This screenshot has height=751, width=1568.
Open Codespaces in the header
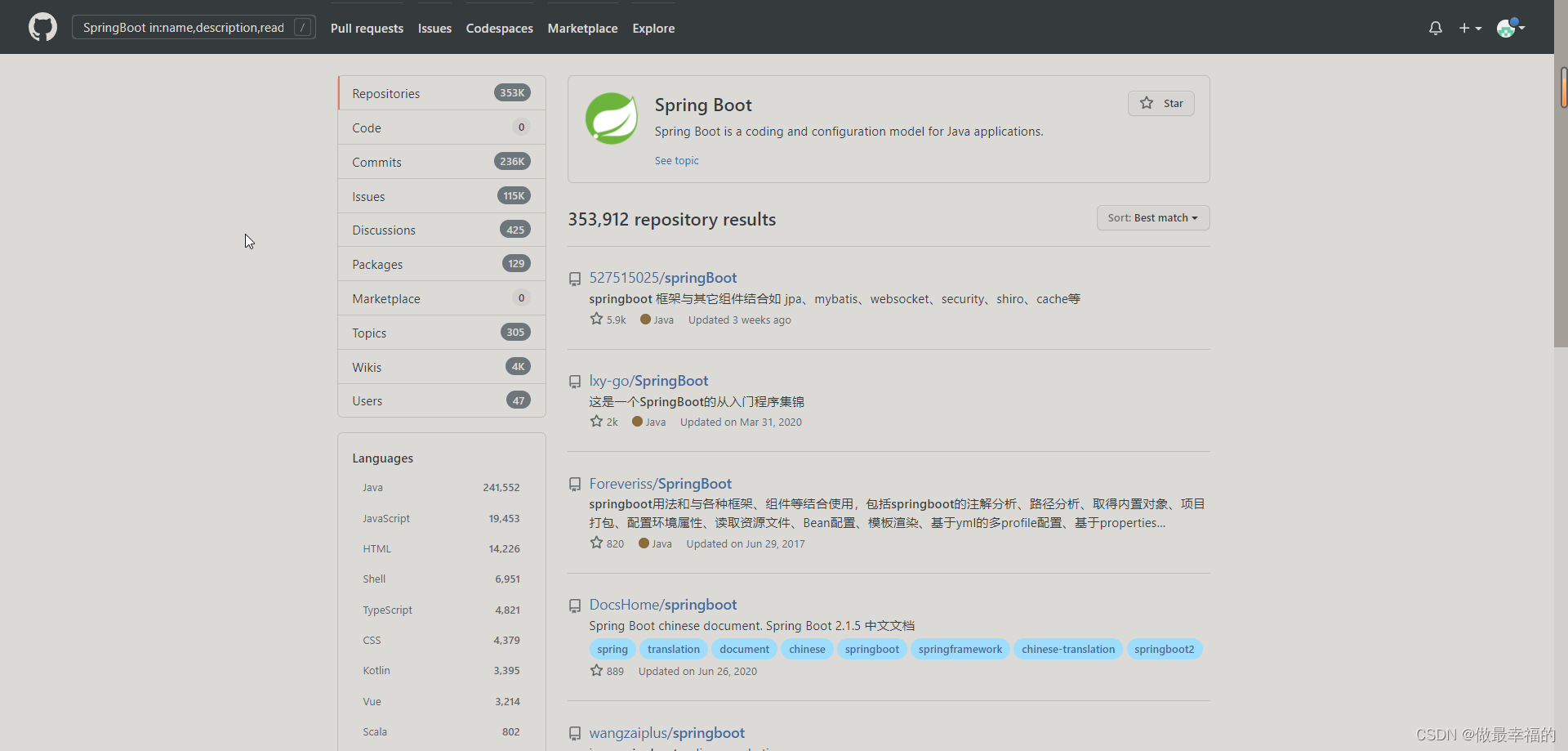click(499, 28)
